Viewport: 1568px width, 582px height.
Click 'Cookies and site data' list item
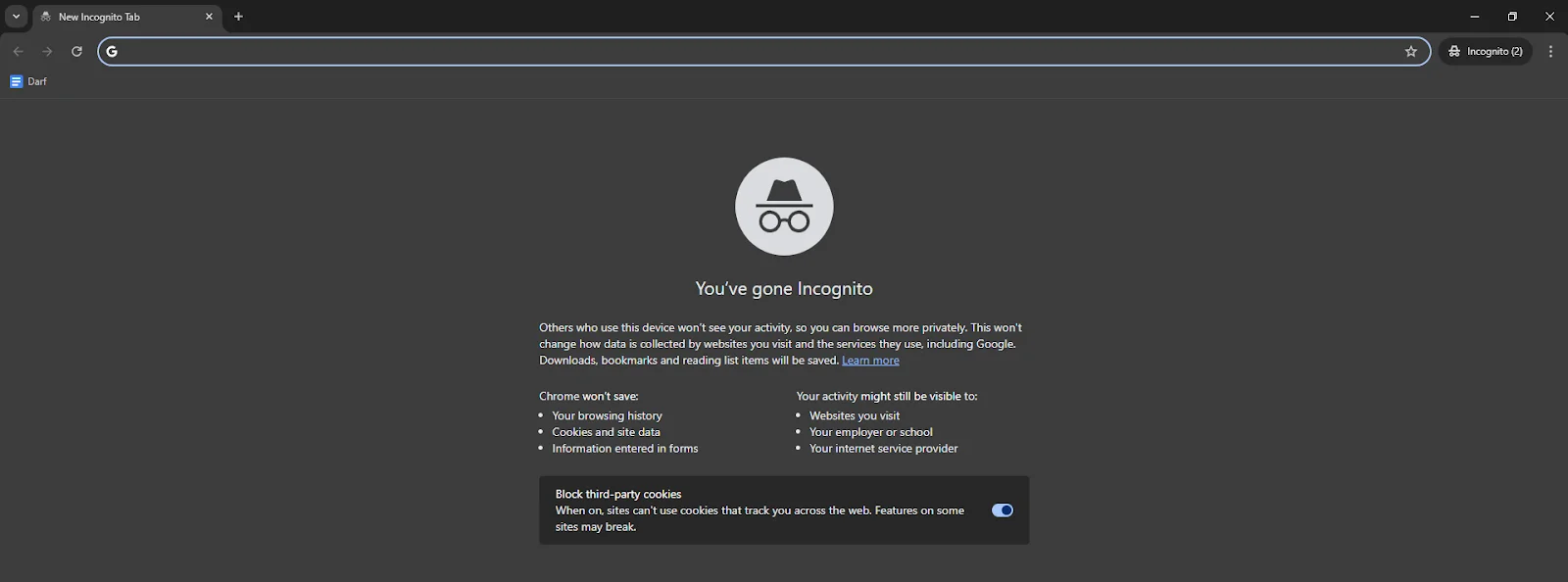[x=606, y=432]
